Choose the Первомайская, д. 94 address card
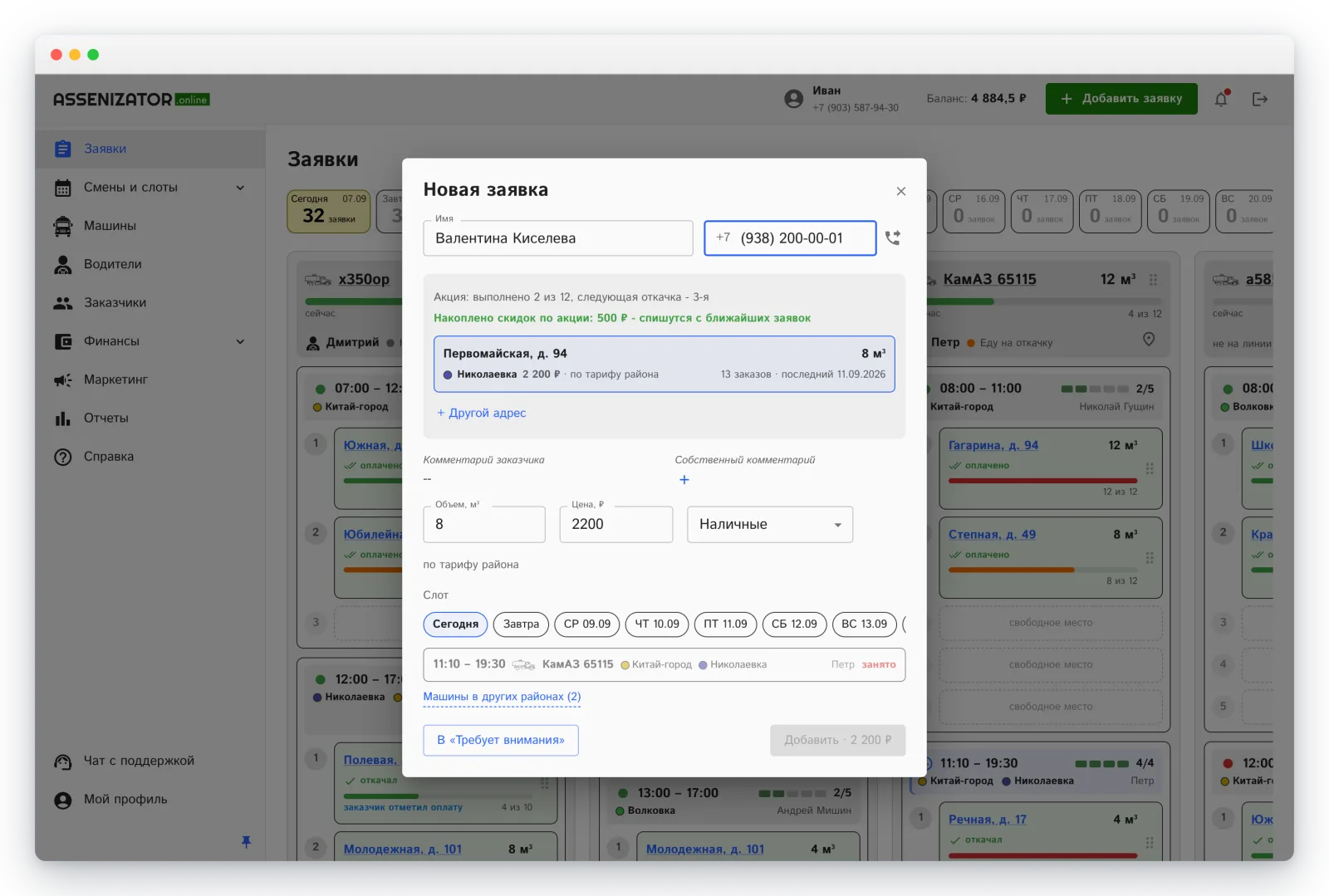Image resolution: width=1329 pixels, height=896 pixels. pos(664,364)
